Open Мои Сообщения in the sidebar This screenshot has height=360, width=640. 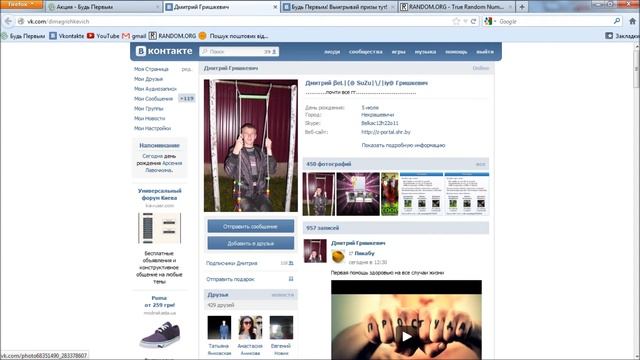153,98
